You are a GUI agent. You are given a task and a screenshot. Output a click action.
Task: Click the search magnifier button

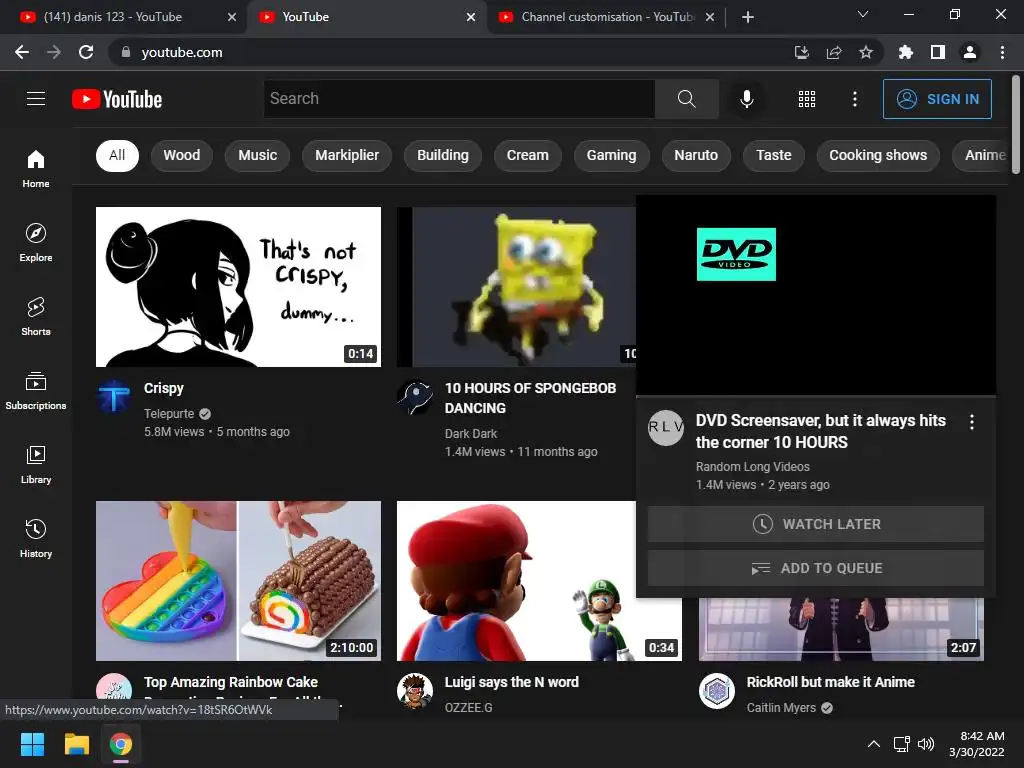[x=686, y=99]
